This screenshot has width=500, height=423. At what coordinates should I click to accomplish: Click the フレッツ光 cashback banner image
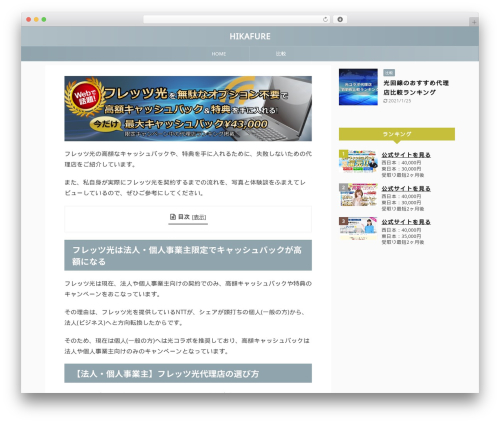(x=188, y=108)
